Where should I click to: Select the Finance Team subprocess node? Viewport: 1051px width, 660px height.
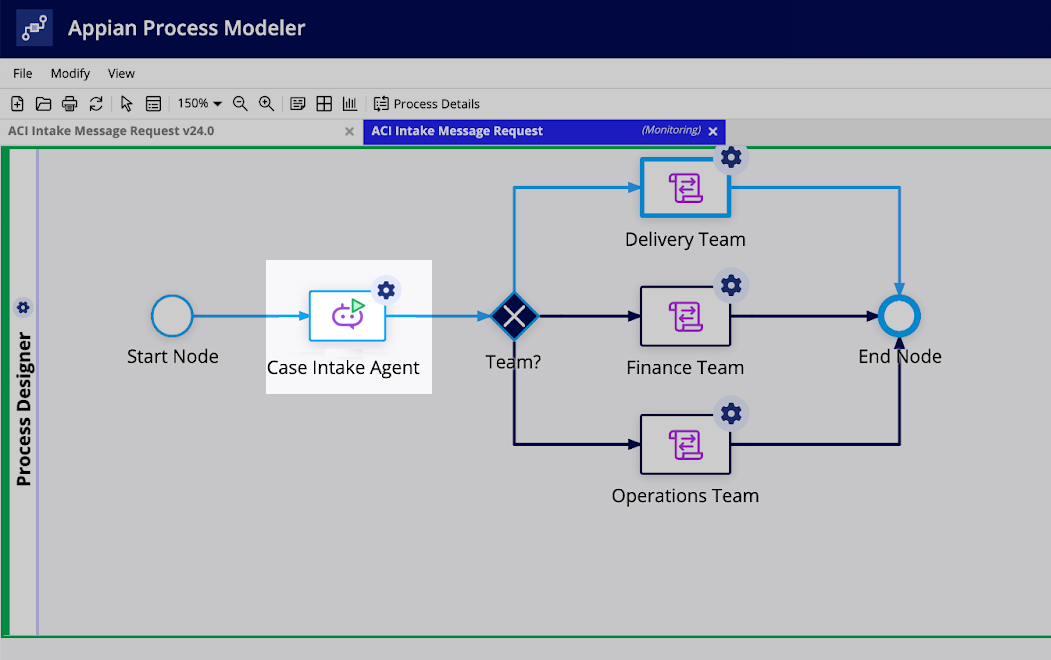point(685,316)
